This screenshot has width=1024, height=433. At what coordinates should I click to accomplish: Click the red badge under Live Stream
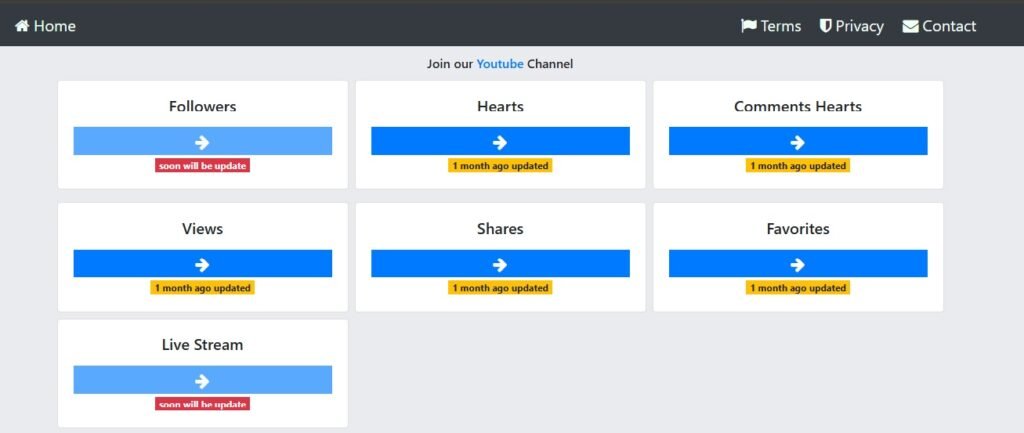pyautogui.click(x=202, y=404)
